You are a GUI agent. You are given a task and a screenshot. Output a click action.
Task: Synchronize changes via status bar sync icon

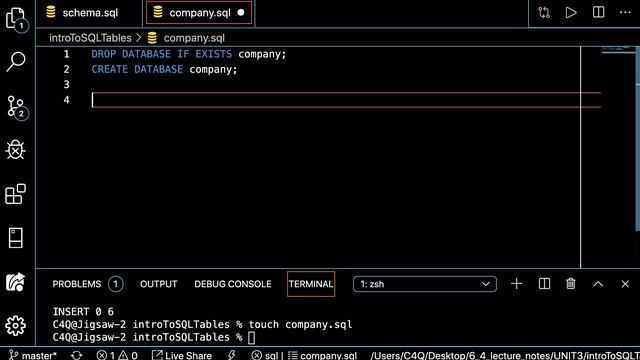[76, 355]
